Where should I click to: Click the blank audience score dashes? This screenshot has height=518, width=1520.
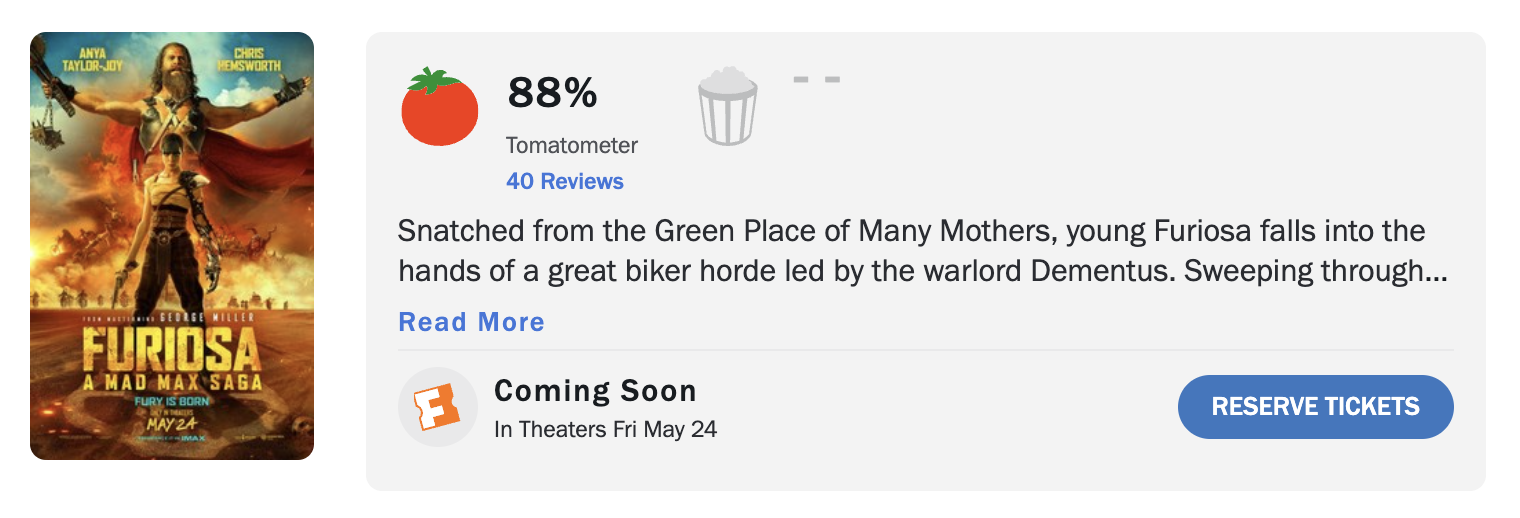(x=816, y=79)
